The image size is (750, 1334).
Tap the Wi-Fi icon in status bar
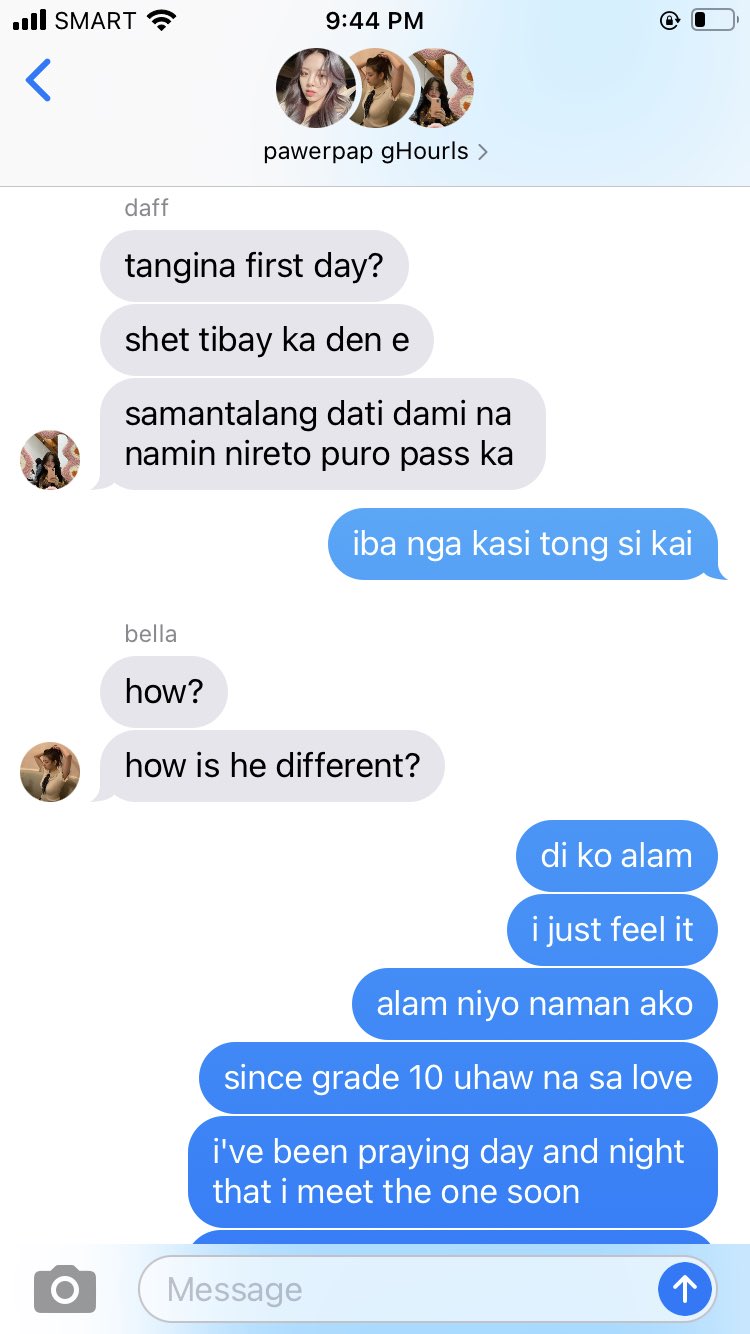pos(160,19)
